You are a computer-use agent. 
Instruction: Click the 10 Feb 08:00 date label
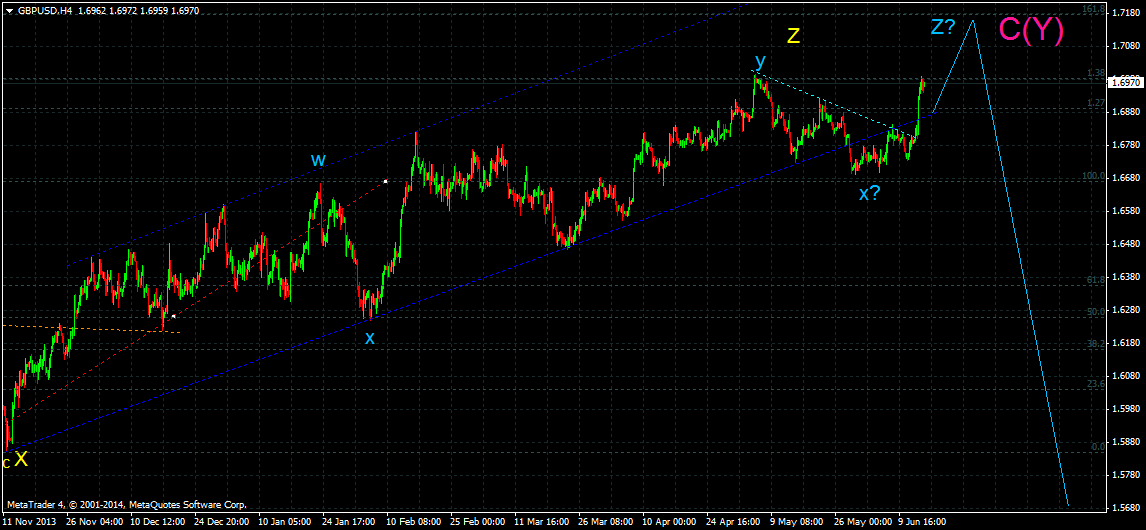click(x=414, y=523)
